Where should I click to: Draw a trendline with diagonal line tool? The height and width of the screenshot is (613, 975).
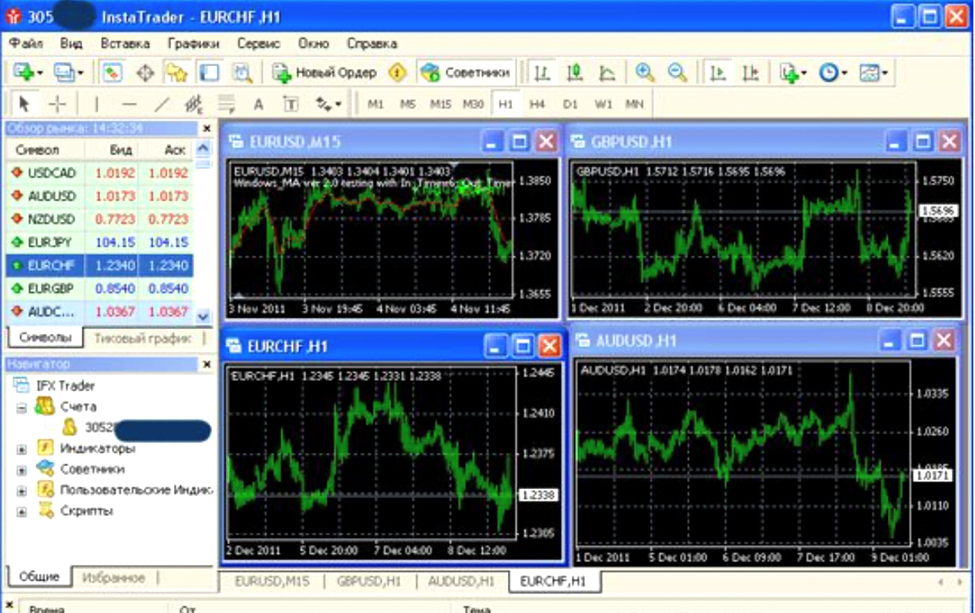(161, 104)
